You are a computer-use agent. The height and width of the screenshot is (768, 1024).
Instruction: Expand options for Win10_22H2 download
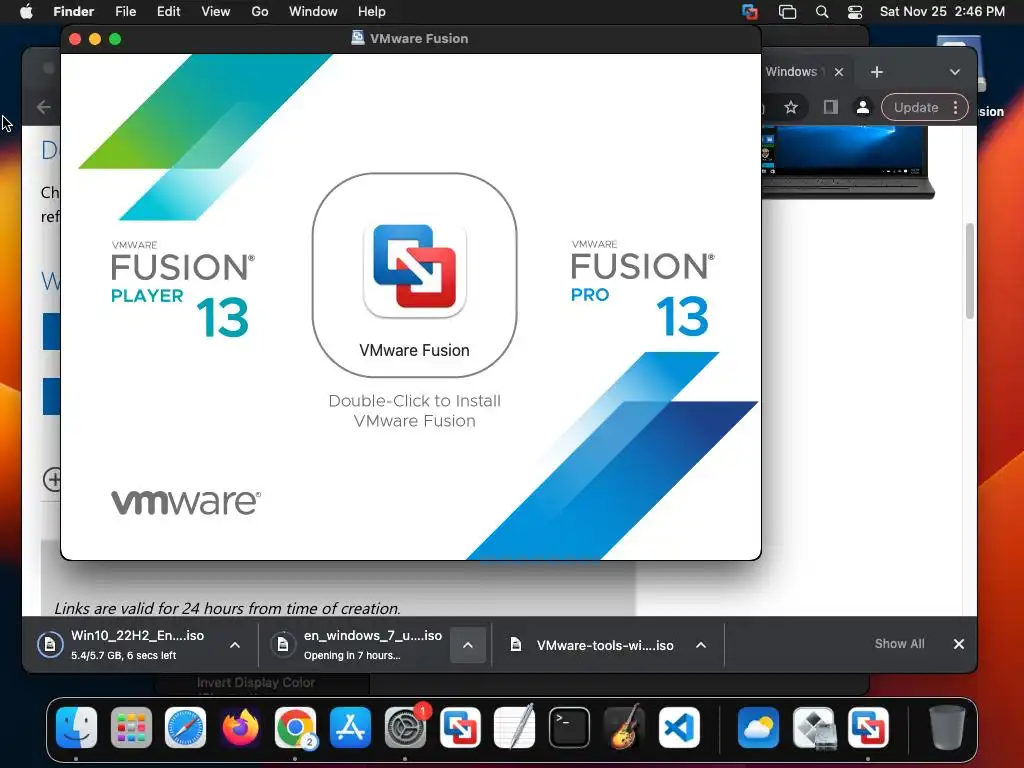tap(235, 645)
